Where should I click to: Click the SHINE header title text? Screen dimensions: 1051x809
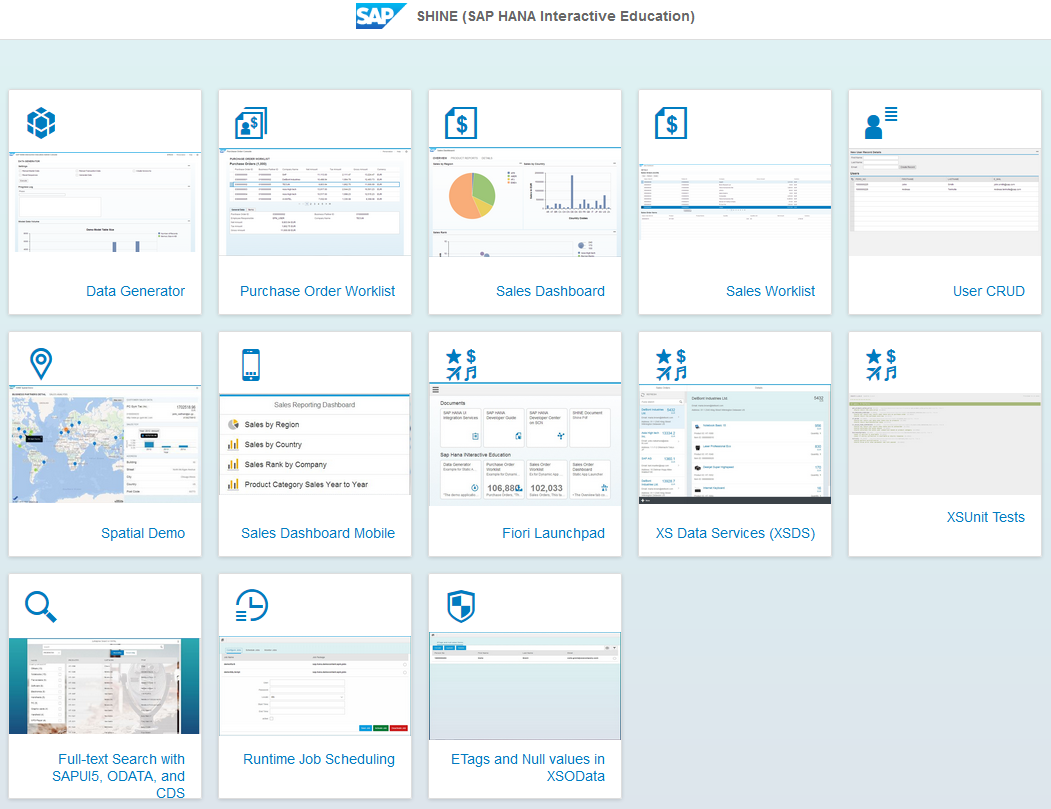click(556, 16)
